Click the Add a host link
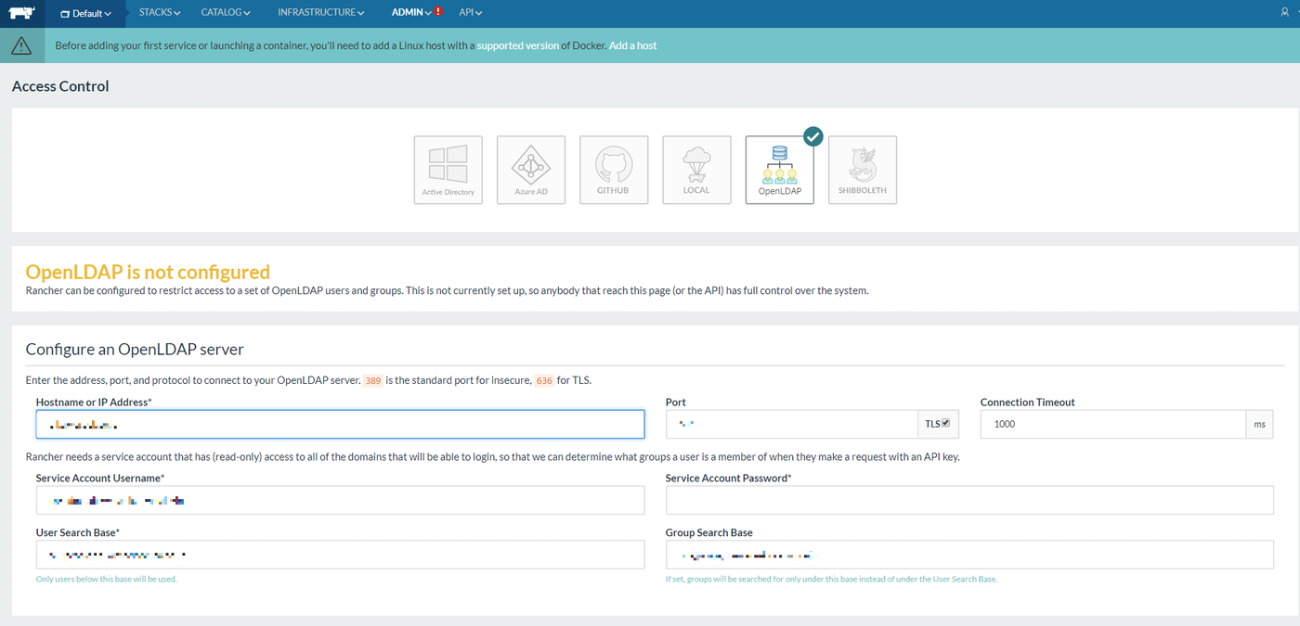Screen dimensions: 1300x626 click(x=632, y=45)
